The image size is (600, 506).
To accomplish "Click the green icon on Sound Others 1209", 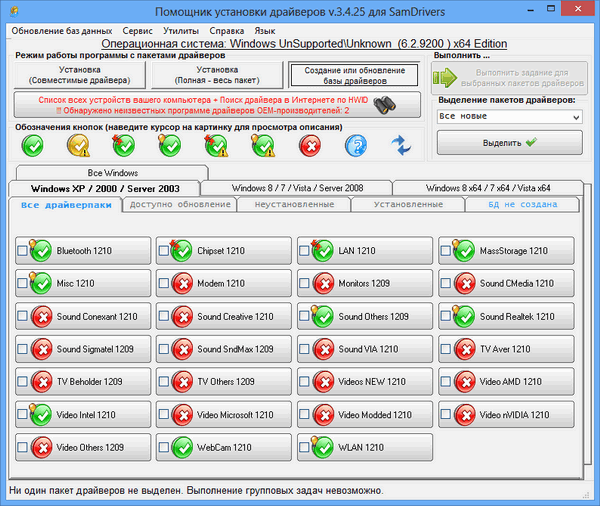I will click(x=323, y=317).
